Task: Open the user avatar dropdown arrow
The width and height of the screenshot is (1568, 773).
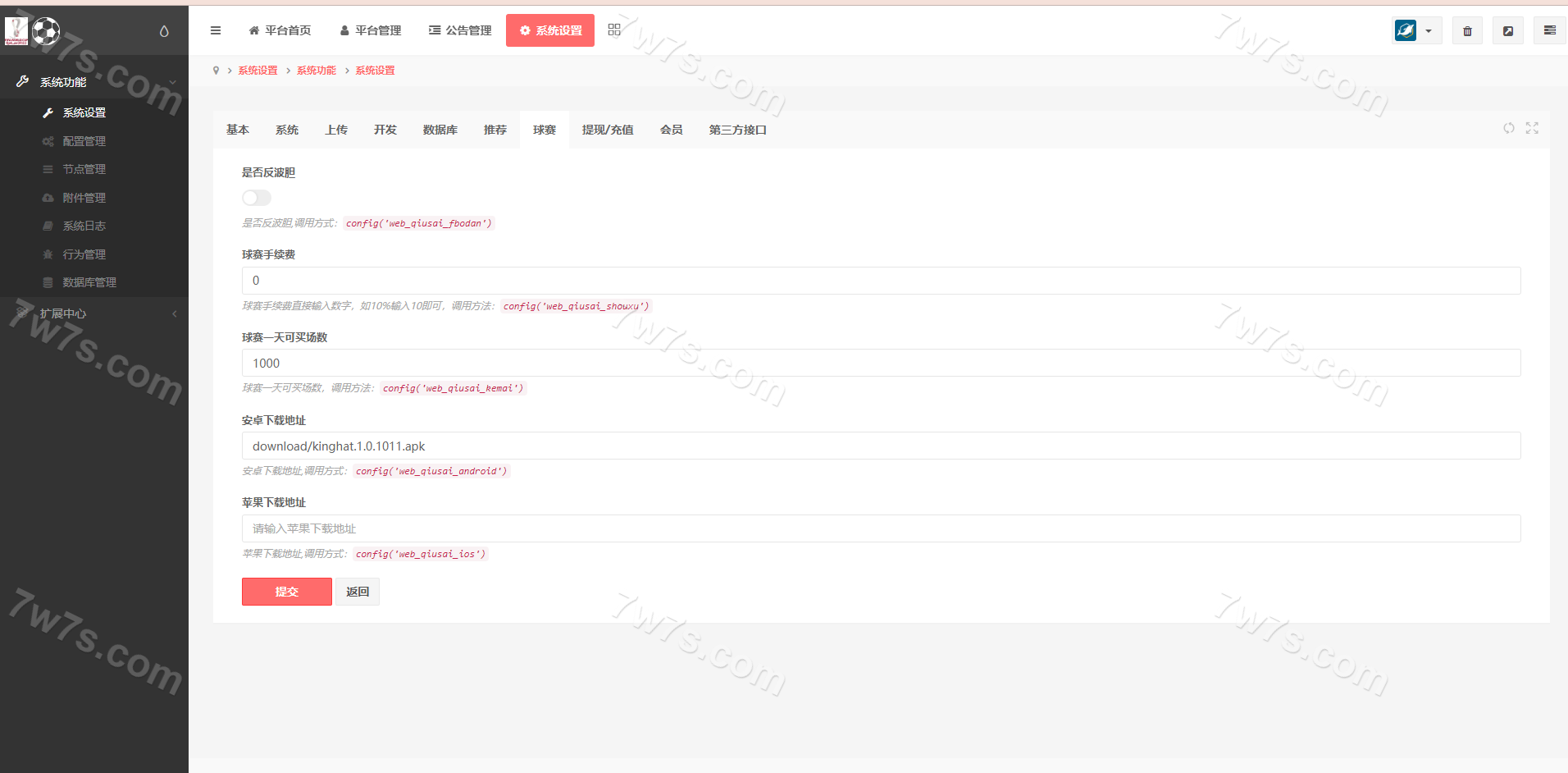Action: (1429, 31)
